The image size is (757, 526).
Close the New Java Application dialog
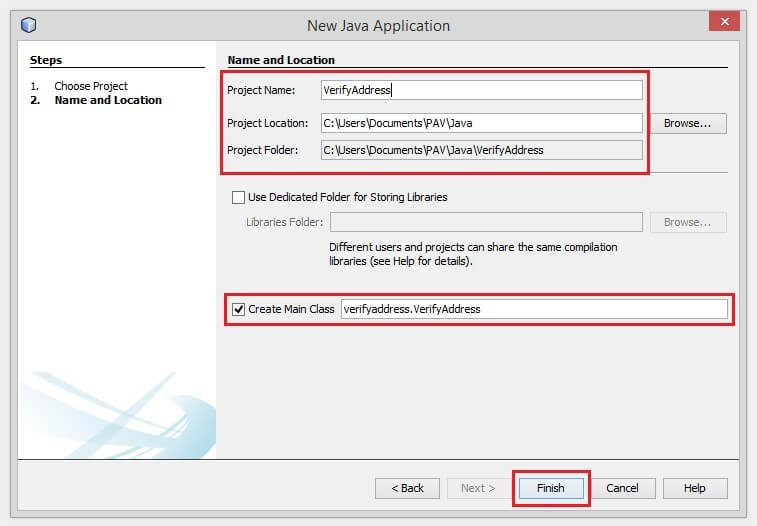tap(724, 22)
